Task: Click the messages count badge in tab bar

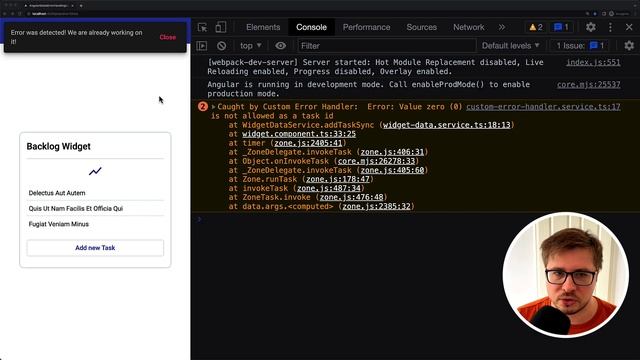Action: (x=561, y=27)
